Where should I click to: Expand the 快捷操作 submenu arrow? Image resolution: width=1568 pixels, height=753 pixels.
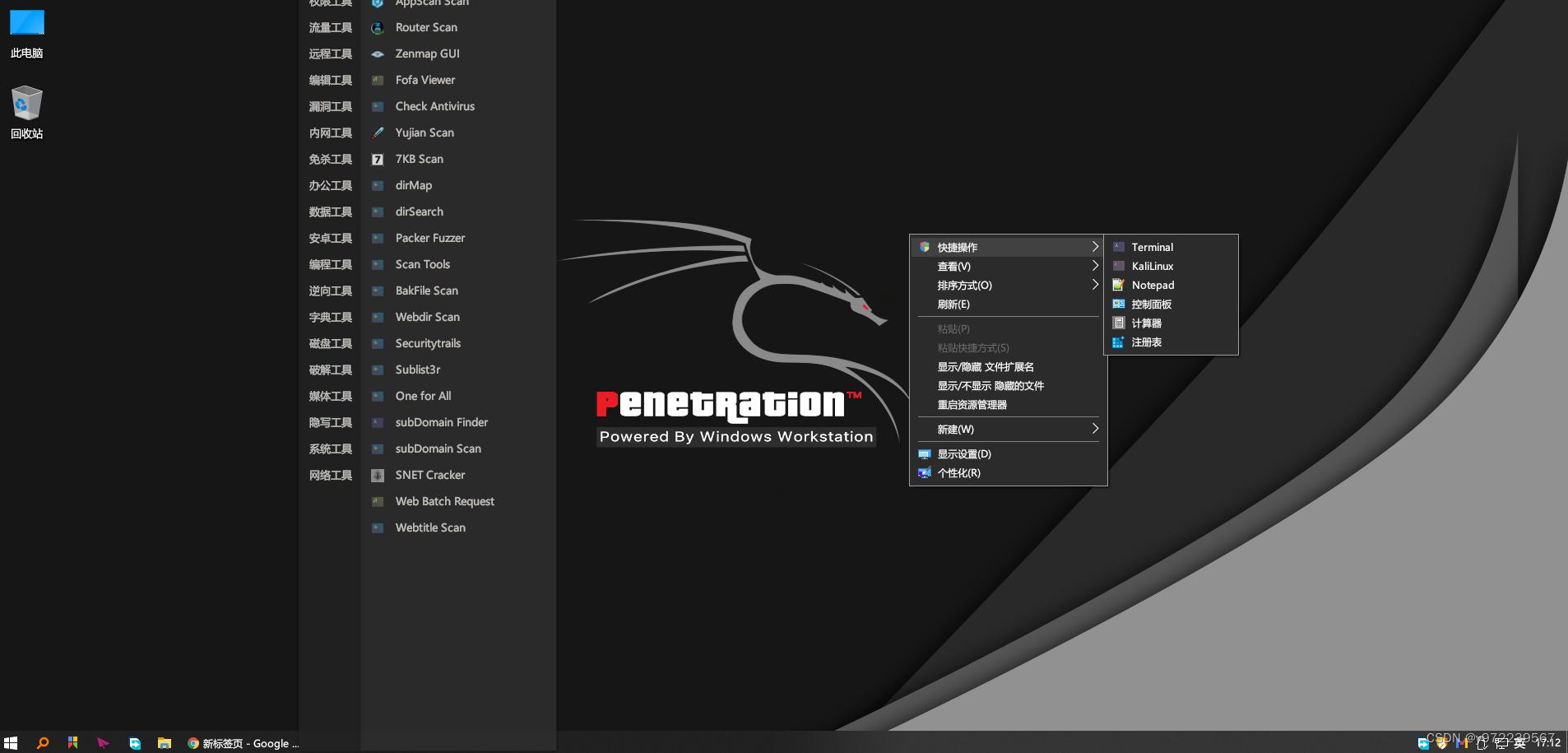1095,247
